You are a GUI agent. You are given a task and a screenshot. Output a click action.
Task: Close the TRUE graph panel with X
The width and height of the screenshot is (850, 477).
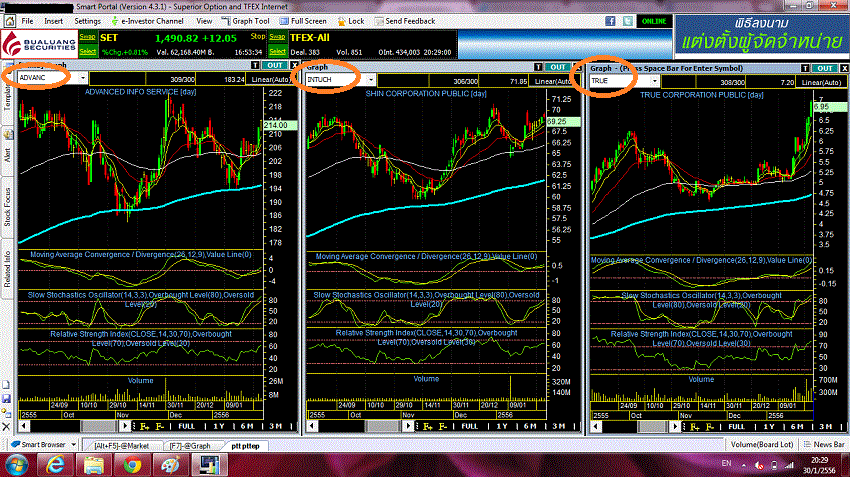[x=844, y=68]
